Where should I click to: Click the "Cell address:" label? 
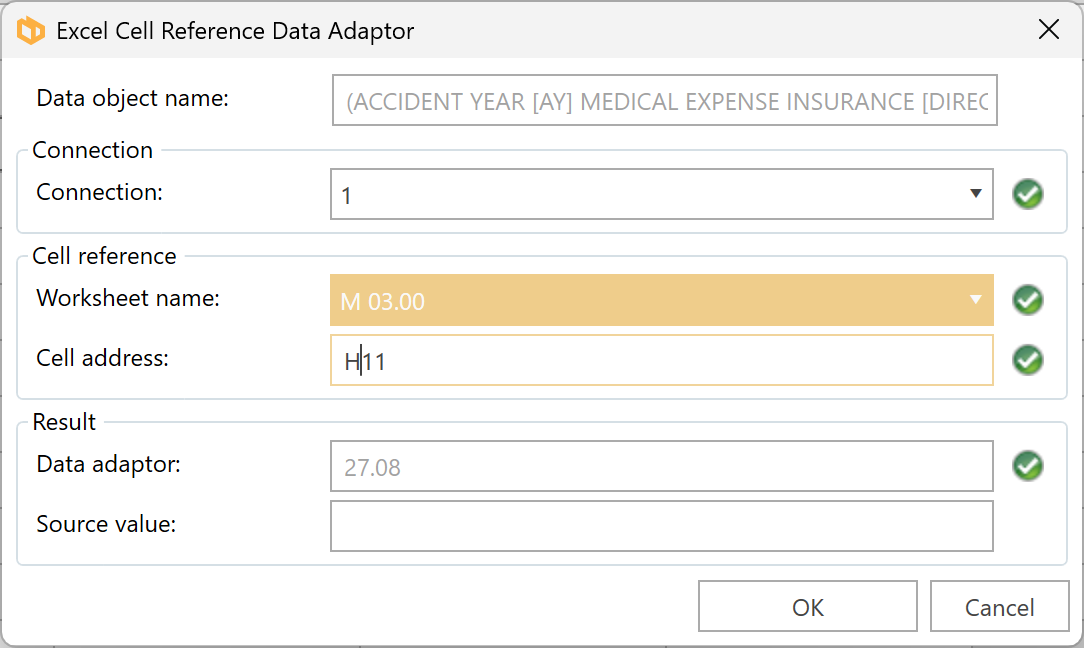pos(102,358)
